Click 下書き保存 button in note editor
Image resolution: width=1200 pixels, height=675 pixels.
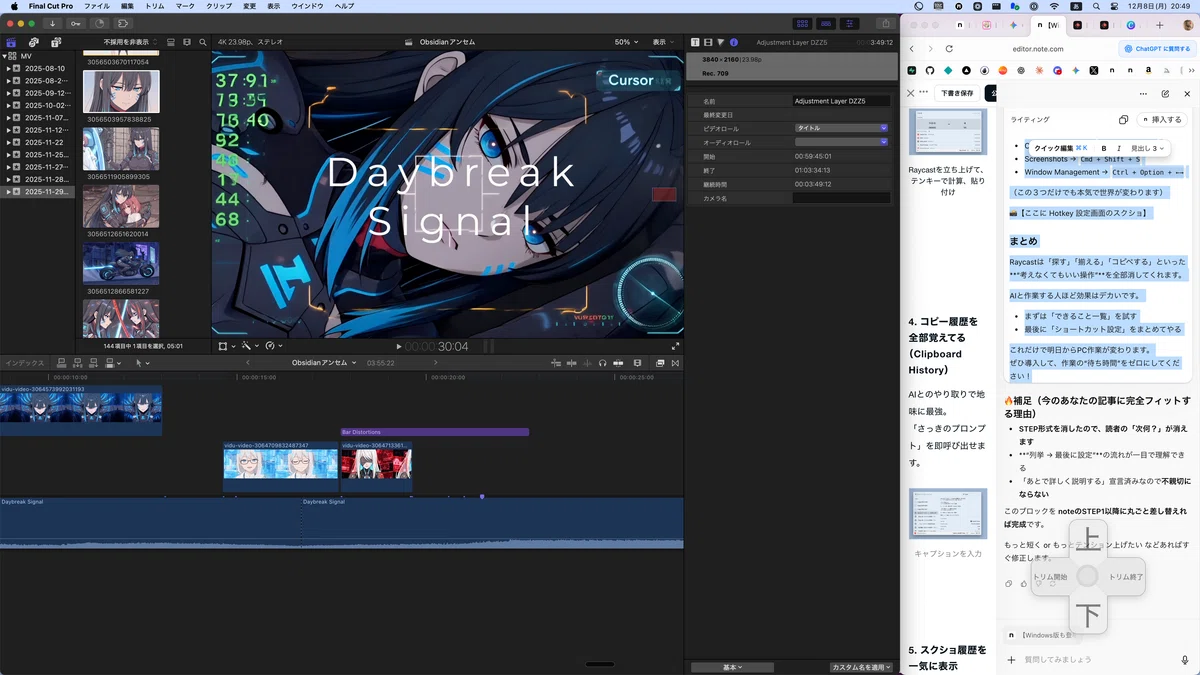pos(957,93)
